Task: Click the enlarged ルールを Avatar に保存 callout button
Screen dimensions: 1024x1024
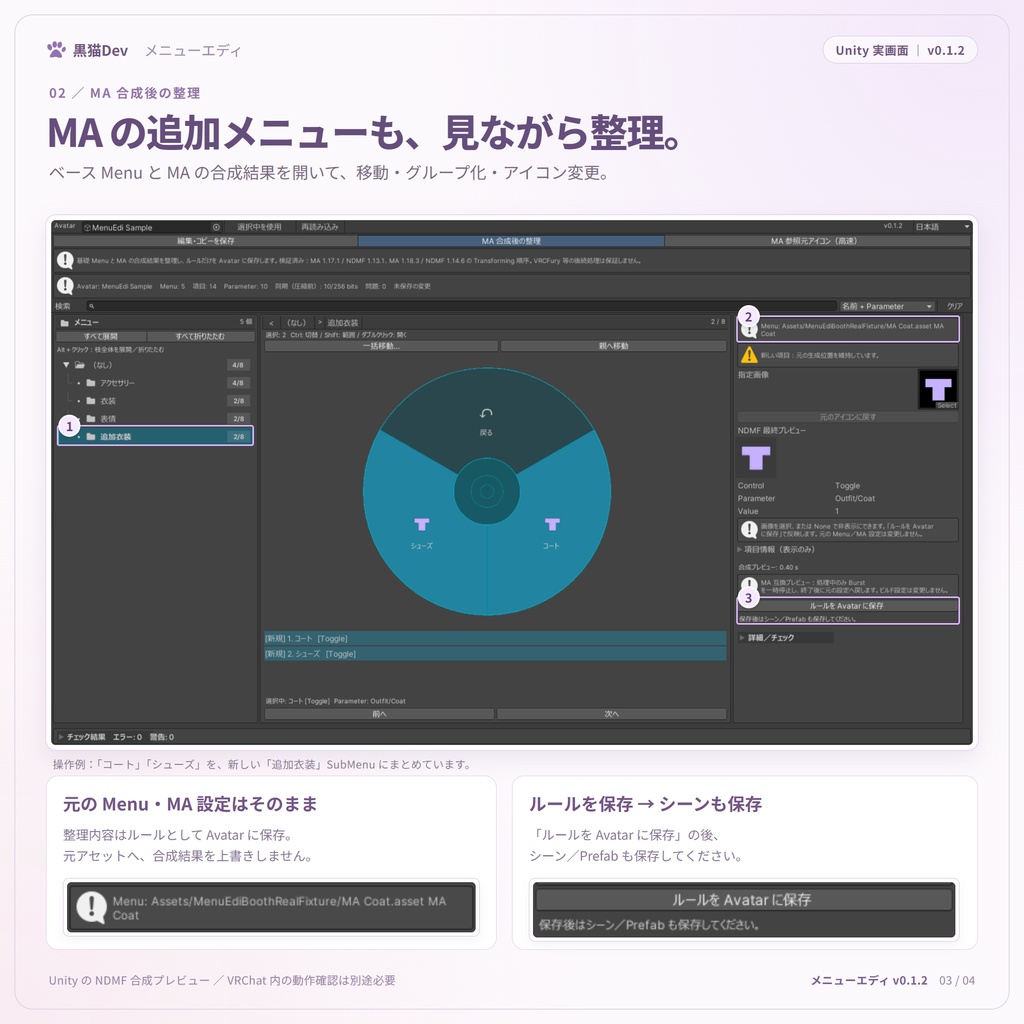Action: [x=743, y=900]
